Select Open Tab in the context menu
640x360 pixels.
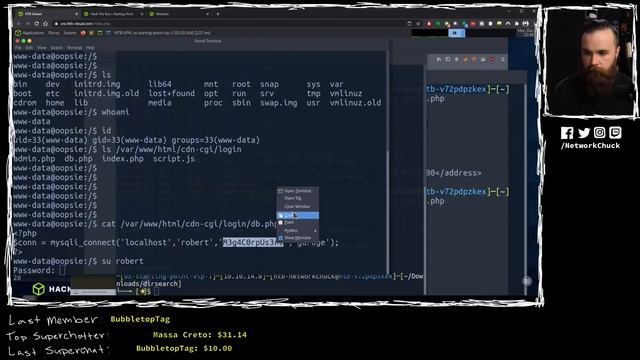point(298,198)
